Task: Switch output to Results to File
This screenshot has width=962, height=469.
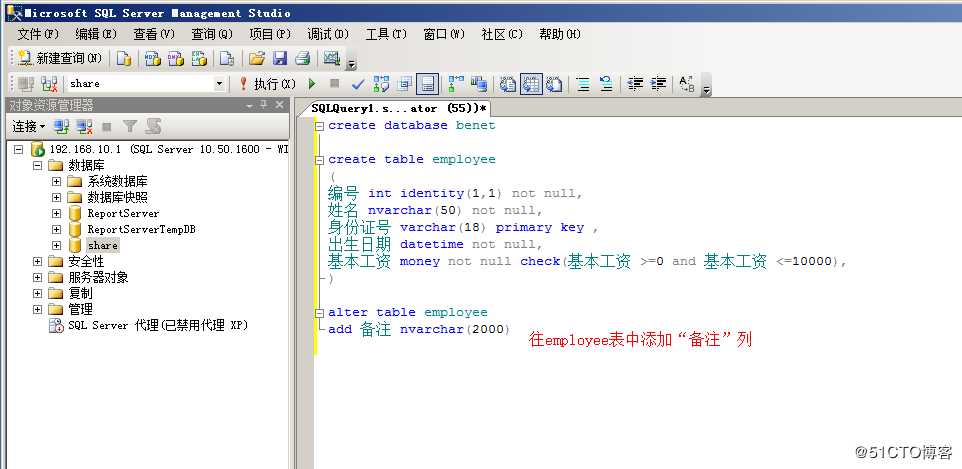Action: (555, 84)
